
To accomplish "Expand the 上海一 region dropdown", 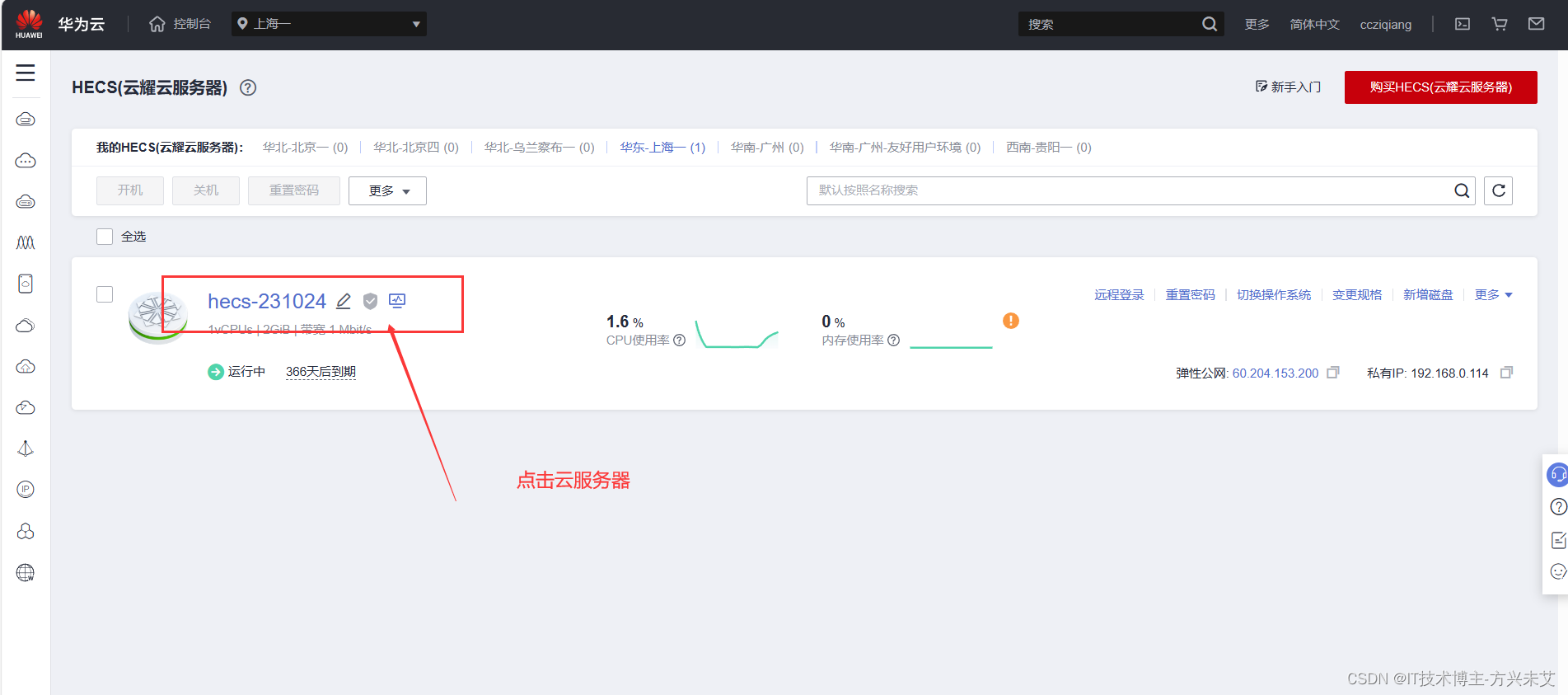I will pyautogui.click(x=329, y=24).
